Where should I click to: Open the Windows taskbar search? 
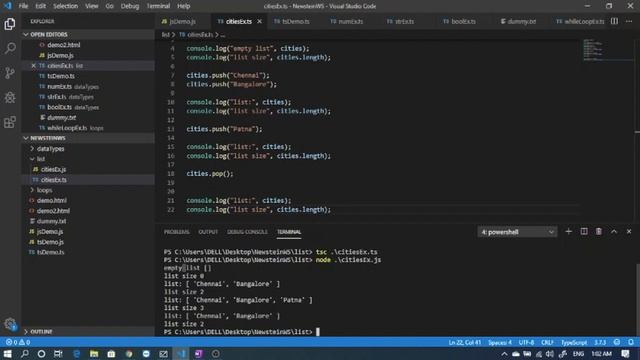(x=24, y=353)
